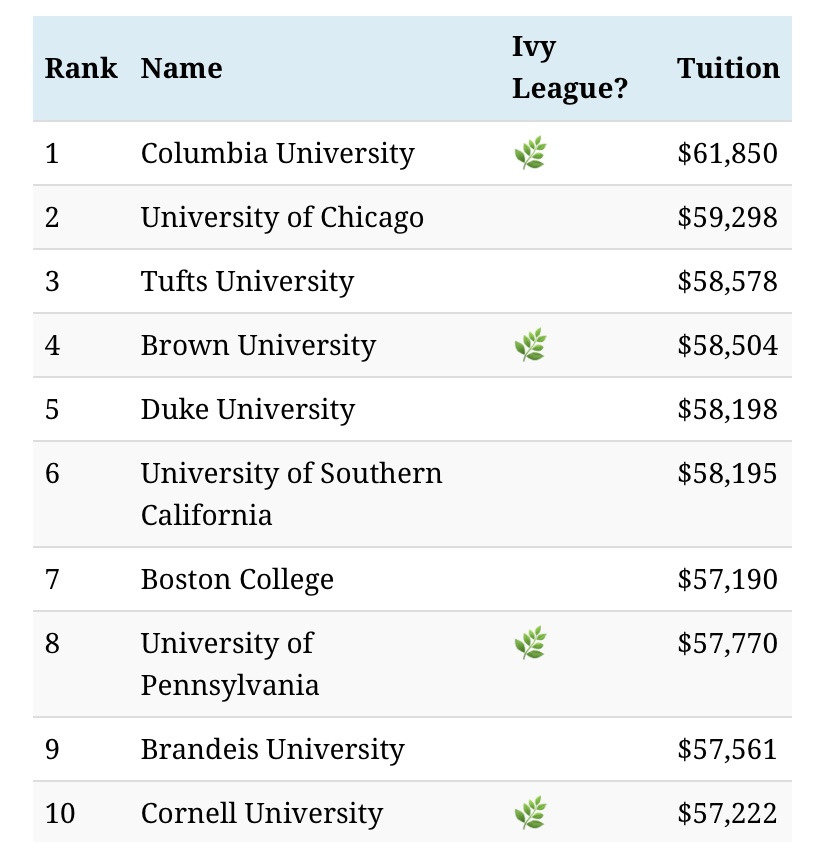This screenshot has width=826, height=842.
Task: Click Cornell University name text
Action: click(262, 812)
